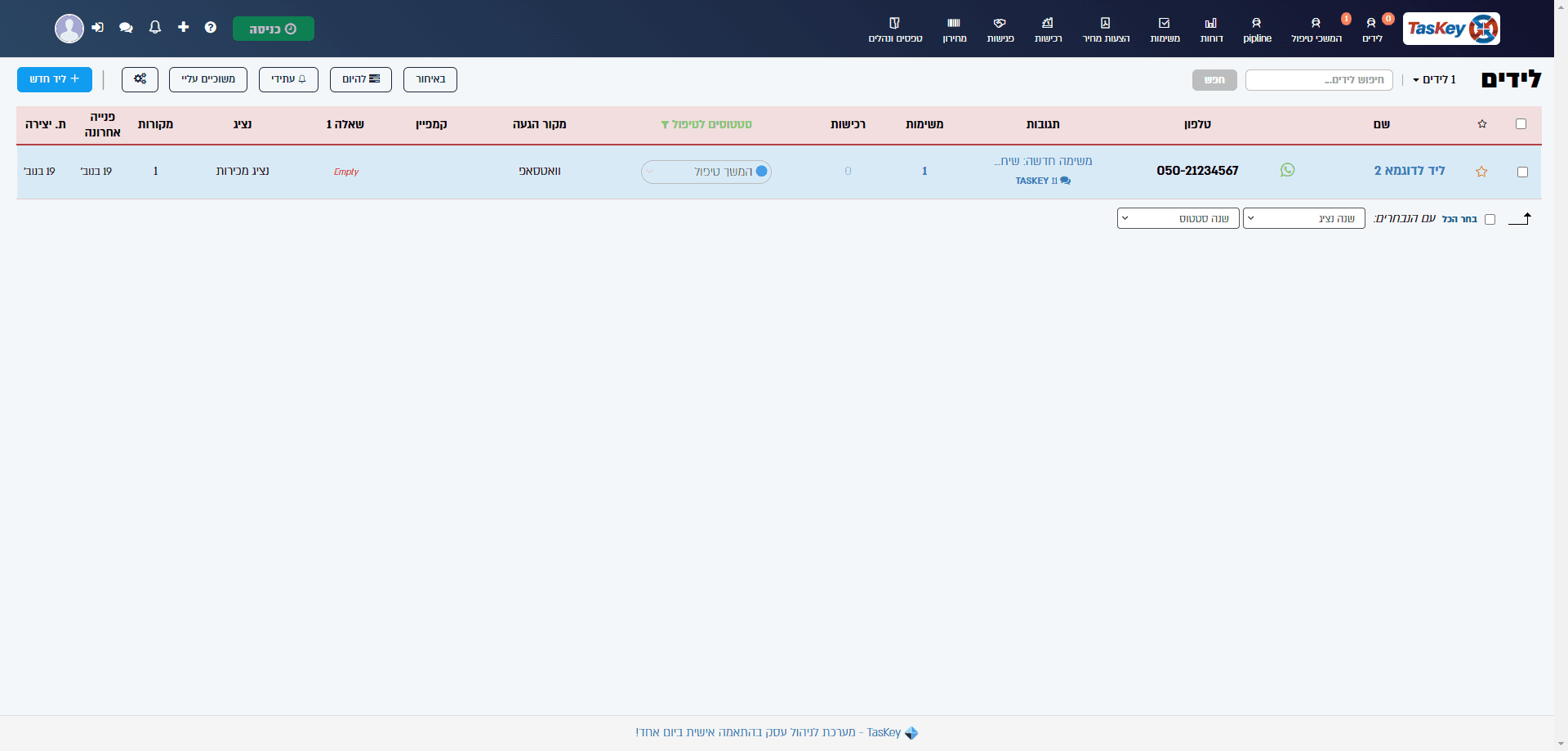Open the pipline menu item

1257,30
